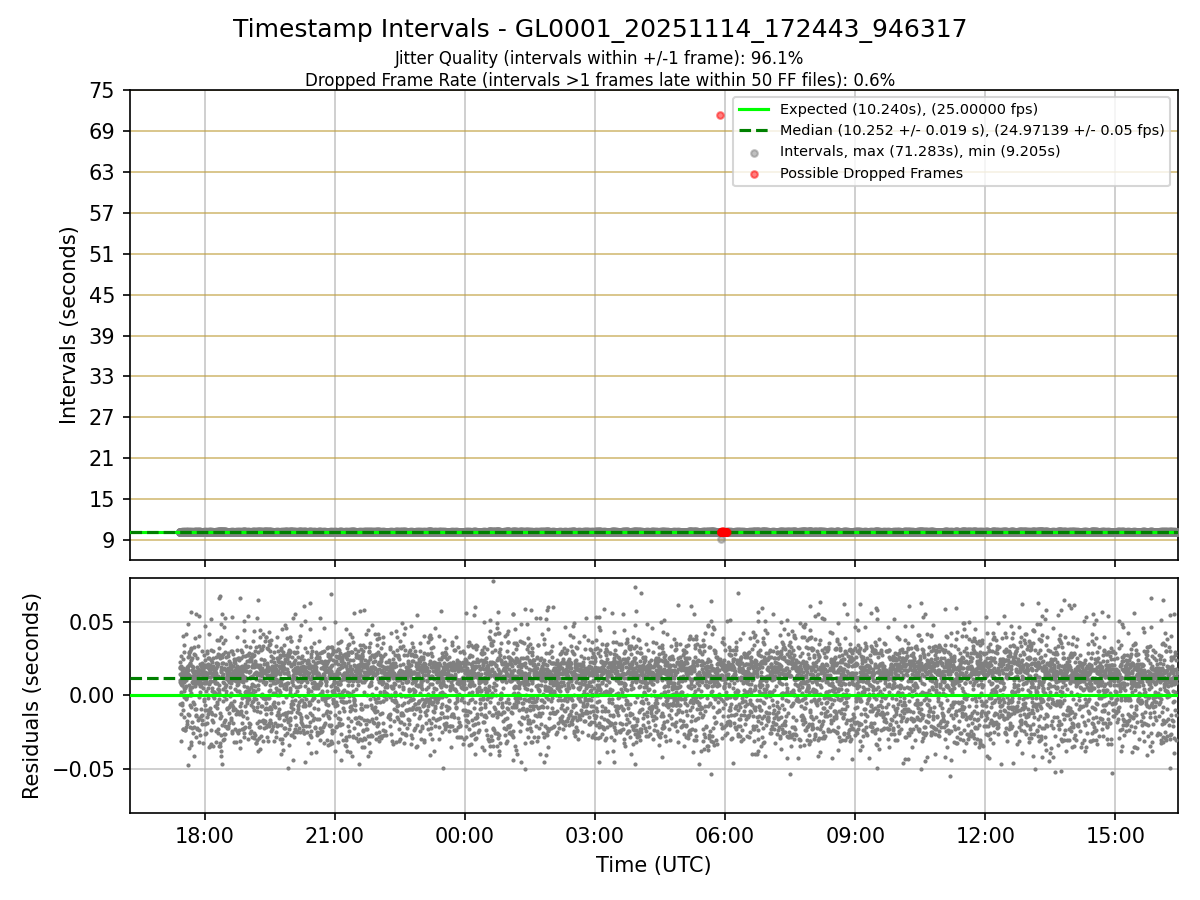Click the Expected (10.240s) legend text
The width and height of the screenshot is (1200, 900).
click(909, 109)
